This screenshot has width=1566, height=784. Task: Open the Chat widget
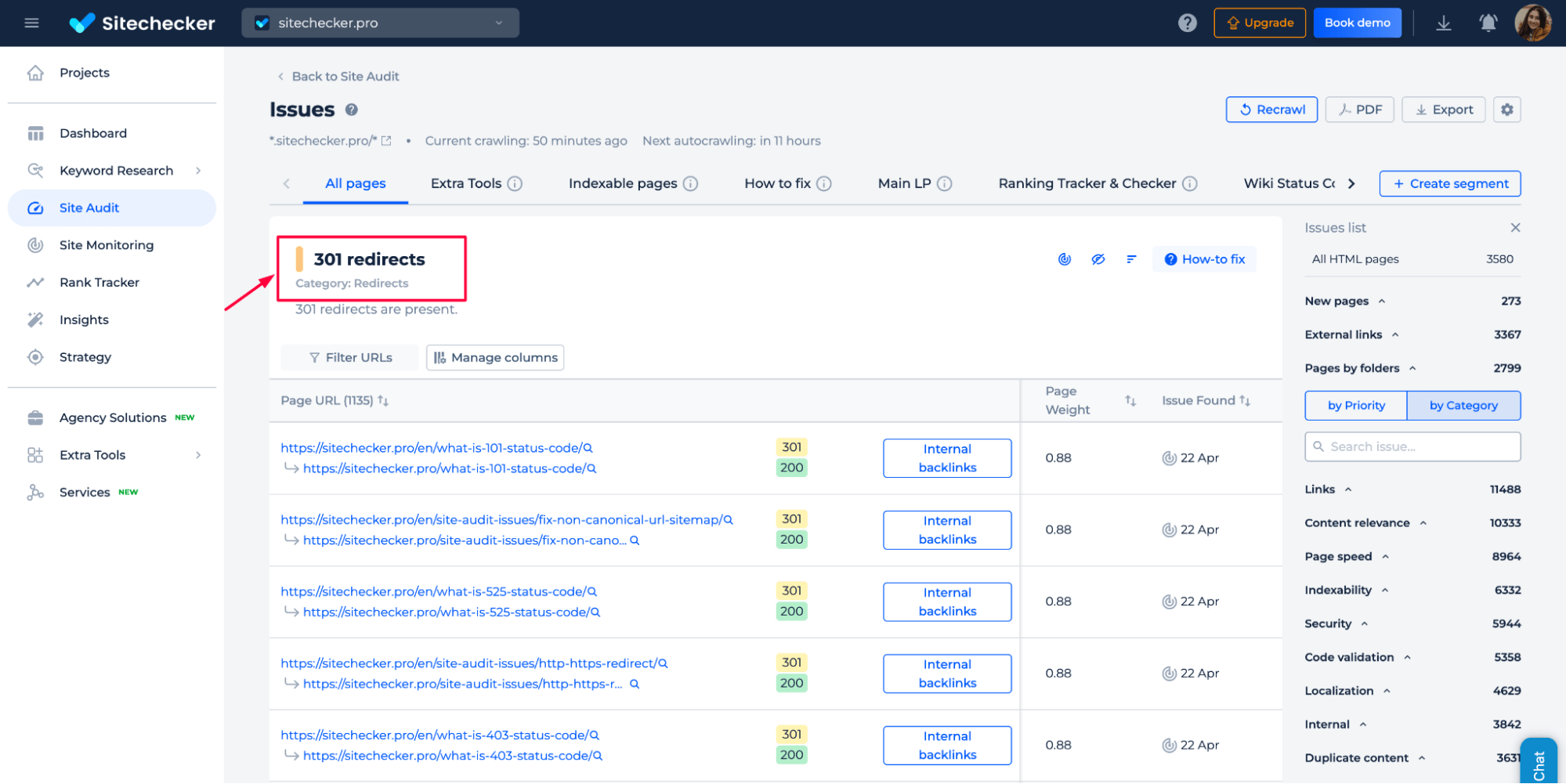click(x=1539, y=761)
